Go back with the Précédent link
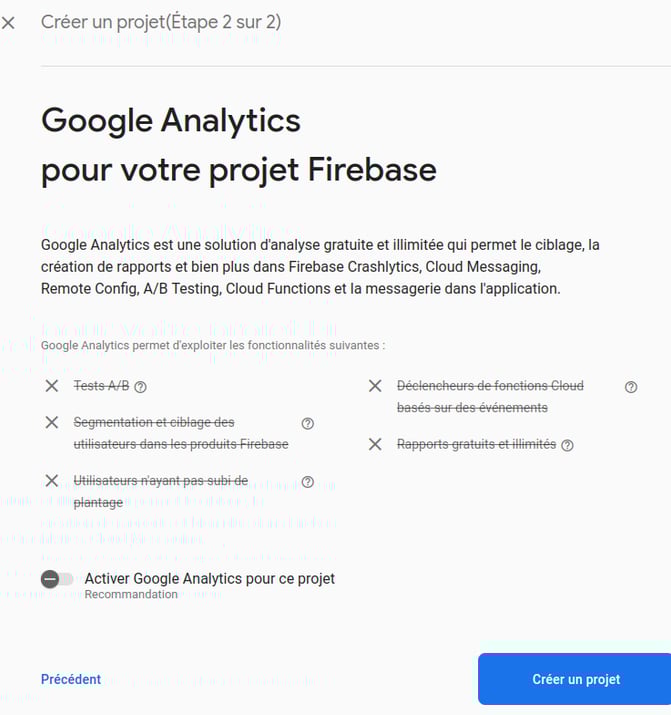The image size is (671, 715). [x=71, y=679]
